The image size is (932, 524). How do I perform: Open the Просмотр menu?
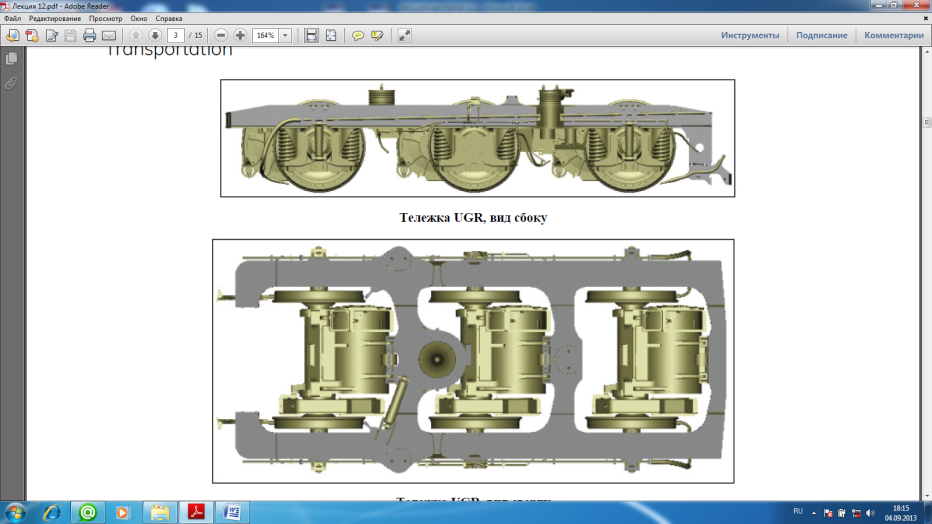point(105,18)
